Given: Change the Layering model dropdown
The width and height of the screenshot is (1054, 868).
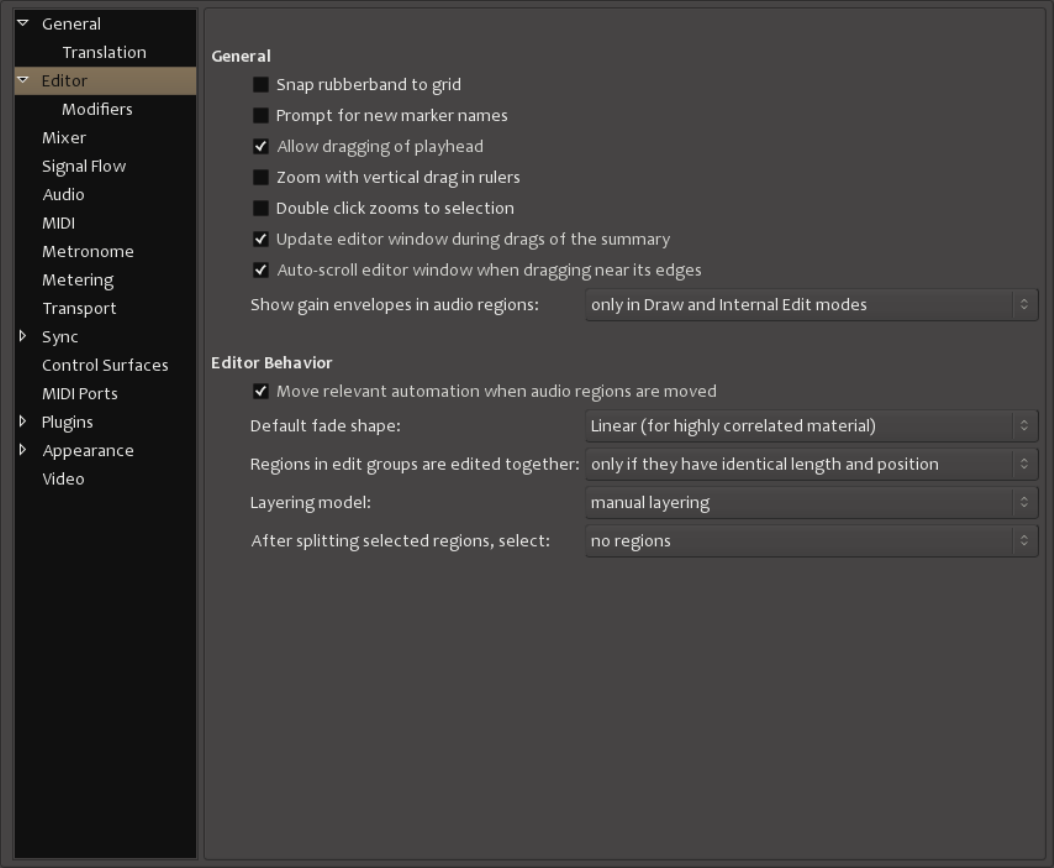Looking at the screenshot, I should click(x=811, y=503).
